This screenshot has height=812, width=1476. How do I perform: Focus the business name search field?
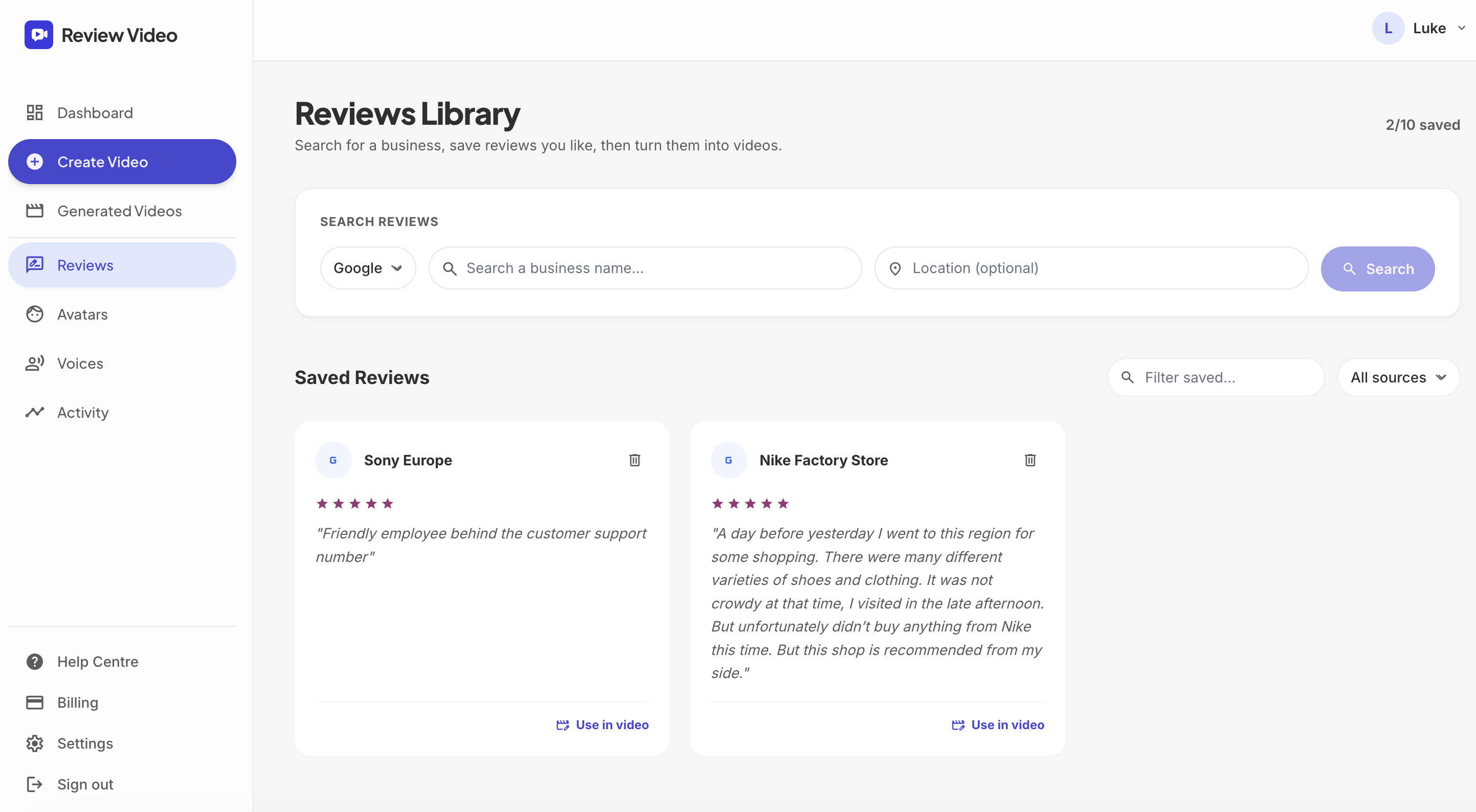[645, 268]
